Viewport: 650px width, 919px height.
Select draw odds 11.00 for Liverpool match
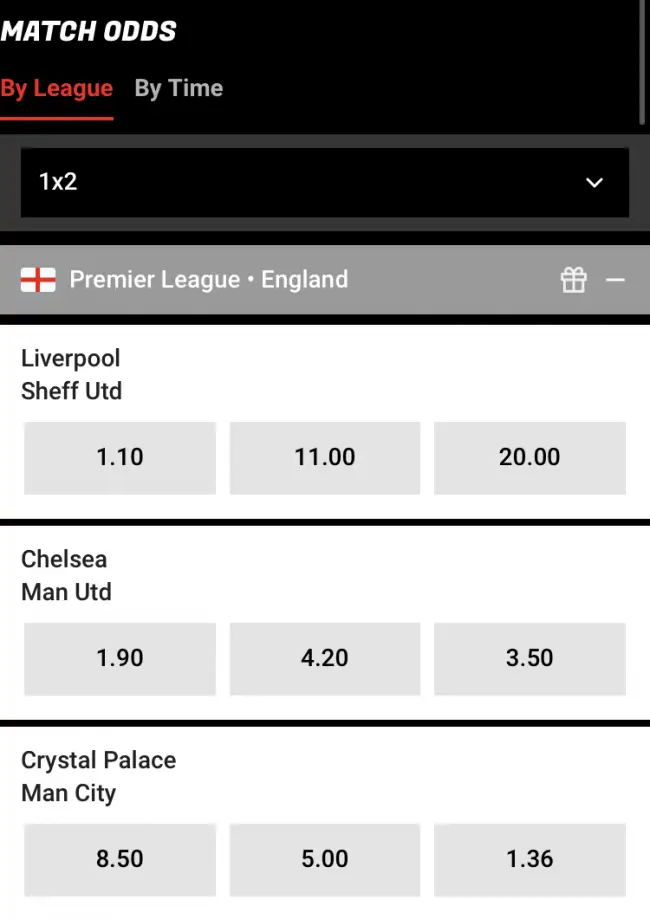point(325,457)
